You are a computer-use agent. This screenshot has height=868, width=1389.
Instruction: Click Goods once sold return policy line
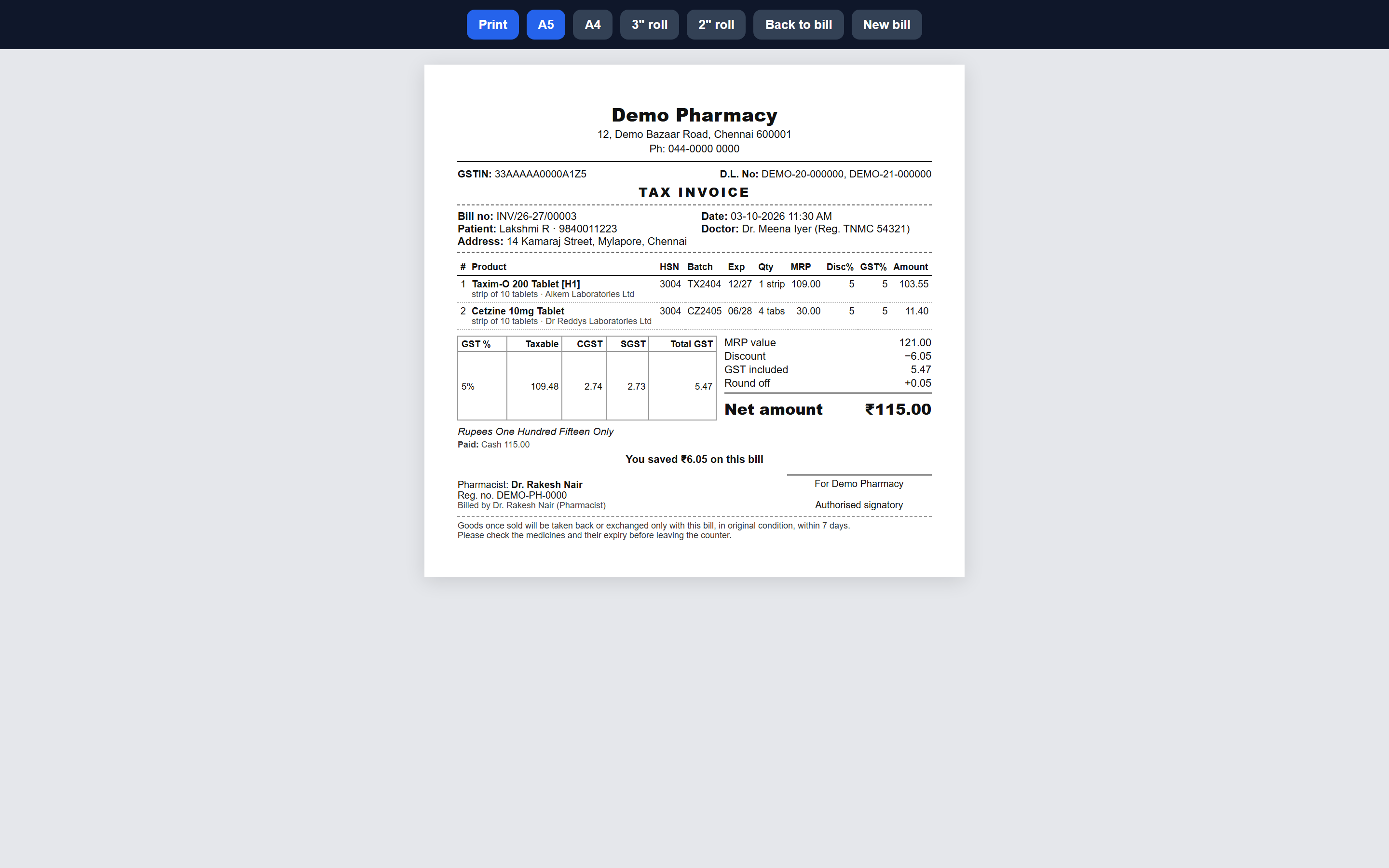(x=653, y=526)
